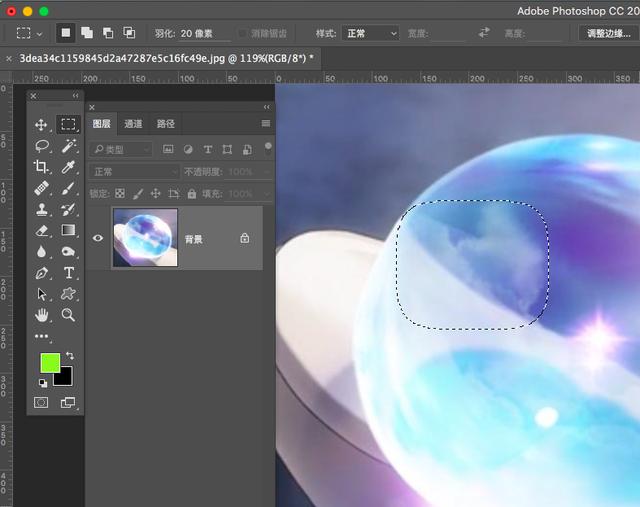
Task: Select the open document tab 3dea34c1159845d2a47287e5c16fc49e.jpg
Action: [166, 58]
